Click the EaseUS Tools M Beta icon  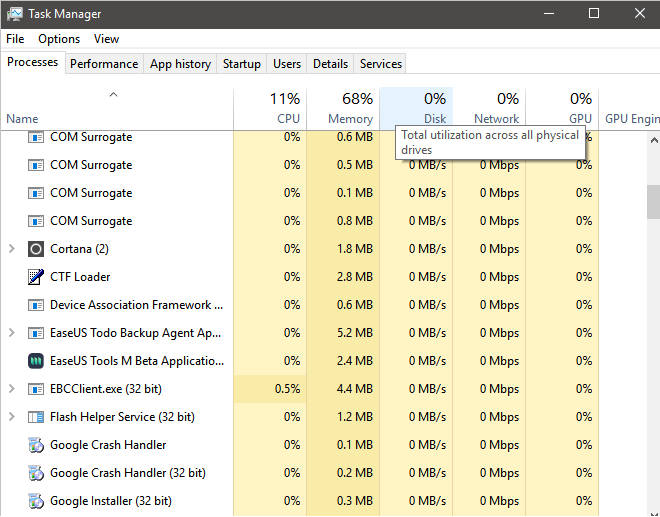click(x=36, y=361)
